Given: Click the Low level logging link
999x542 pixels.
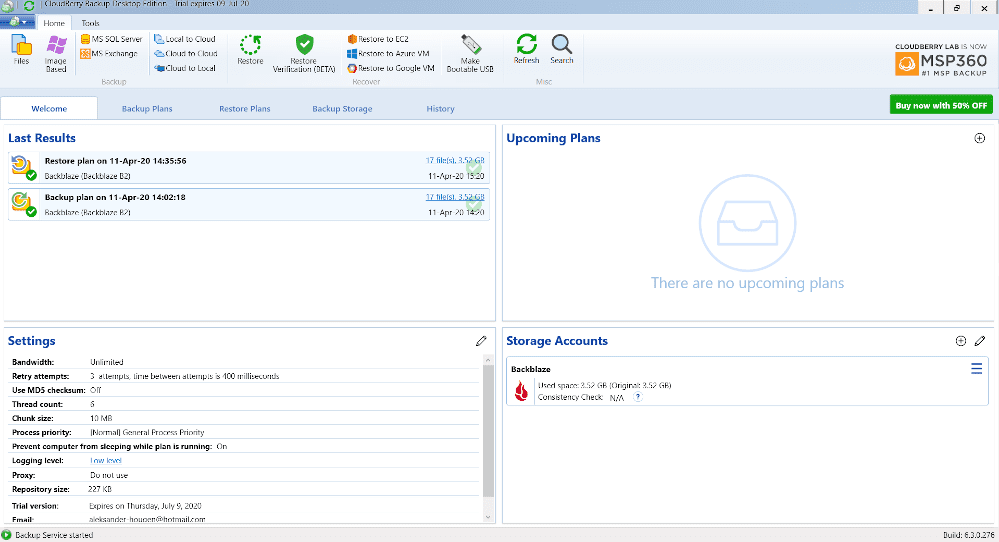Looking at the screenshot, I should coord(106,460).
